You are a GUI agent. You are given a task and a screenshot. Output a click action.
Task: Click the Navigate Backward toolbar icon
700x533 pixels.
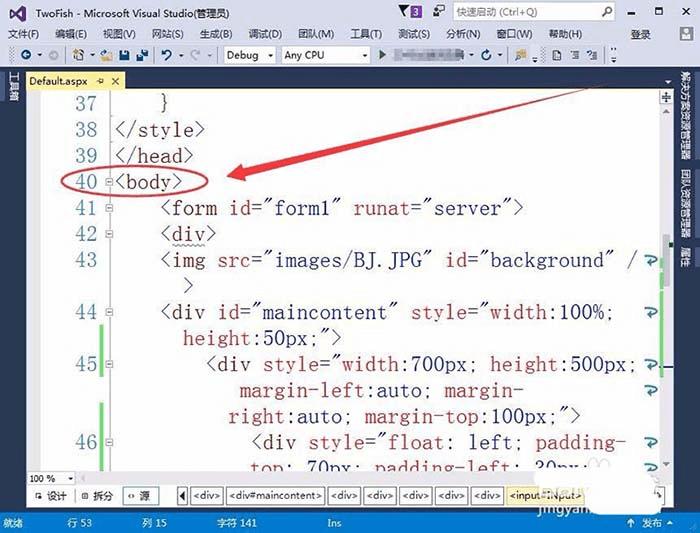click(x=26, y=55)
